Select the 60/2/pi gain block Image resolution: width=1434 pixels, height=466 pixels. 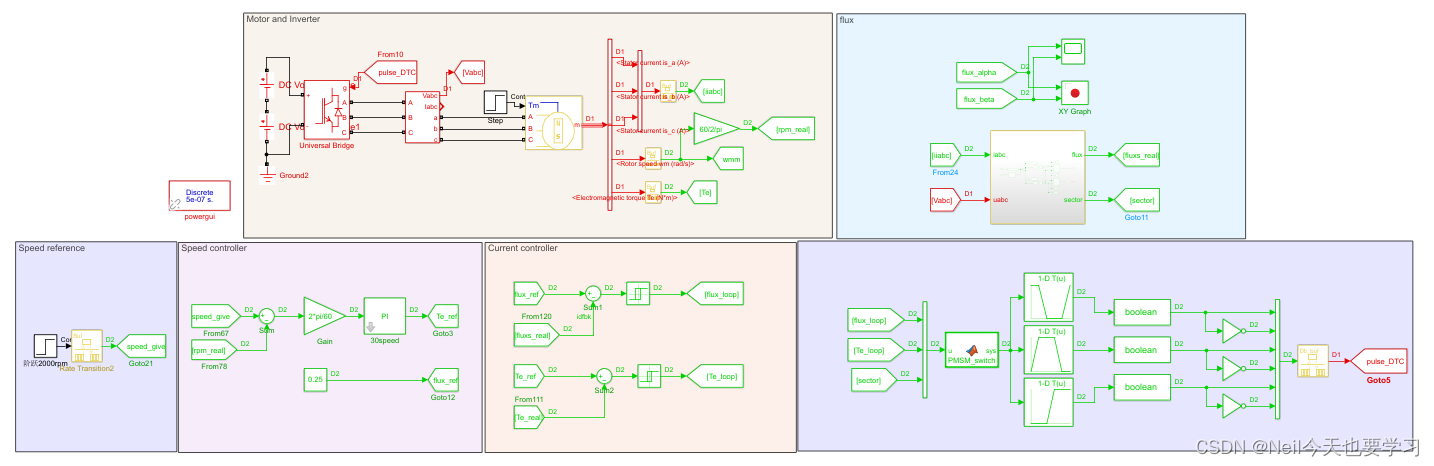pyautogui.click(x=717, y=128)
